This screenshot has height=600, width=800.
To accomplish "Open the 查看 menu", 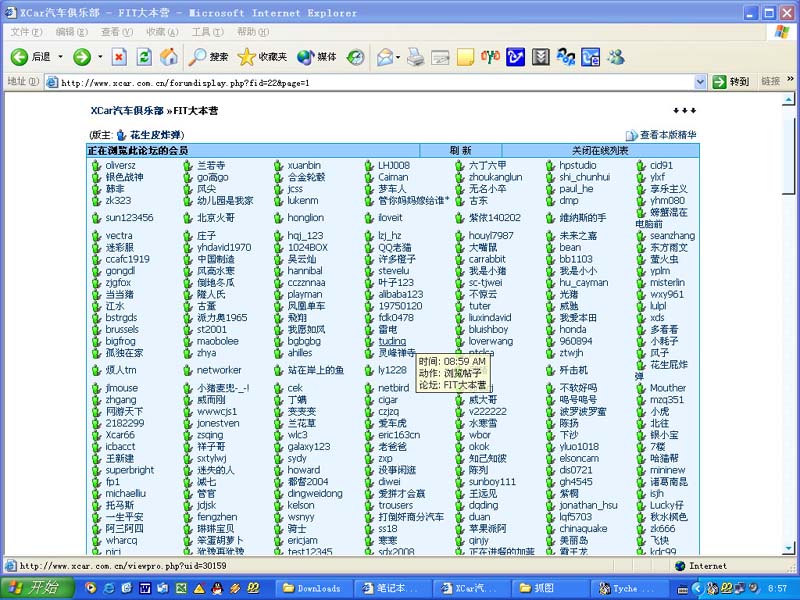I will (x=117, y=32).
